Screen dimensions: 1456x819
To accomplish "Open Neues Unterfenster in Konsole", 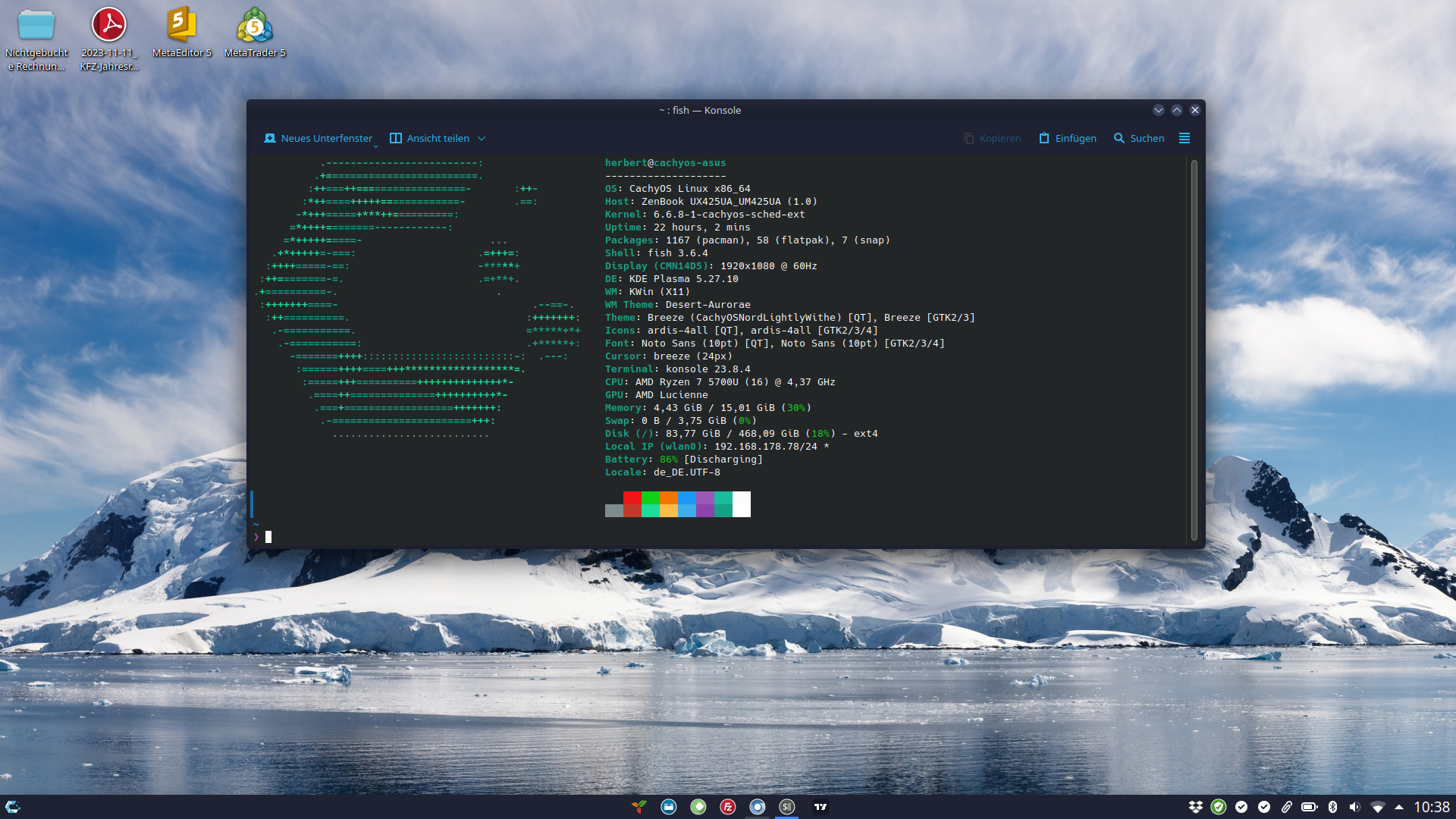I will (318, 138).
